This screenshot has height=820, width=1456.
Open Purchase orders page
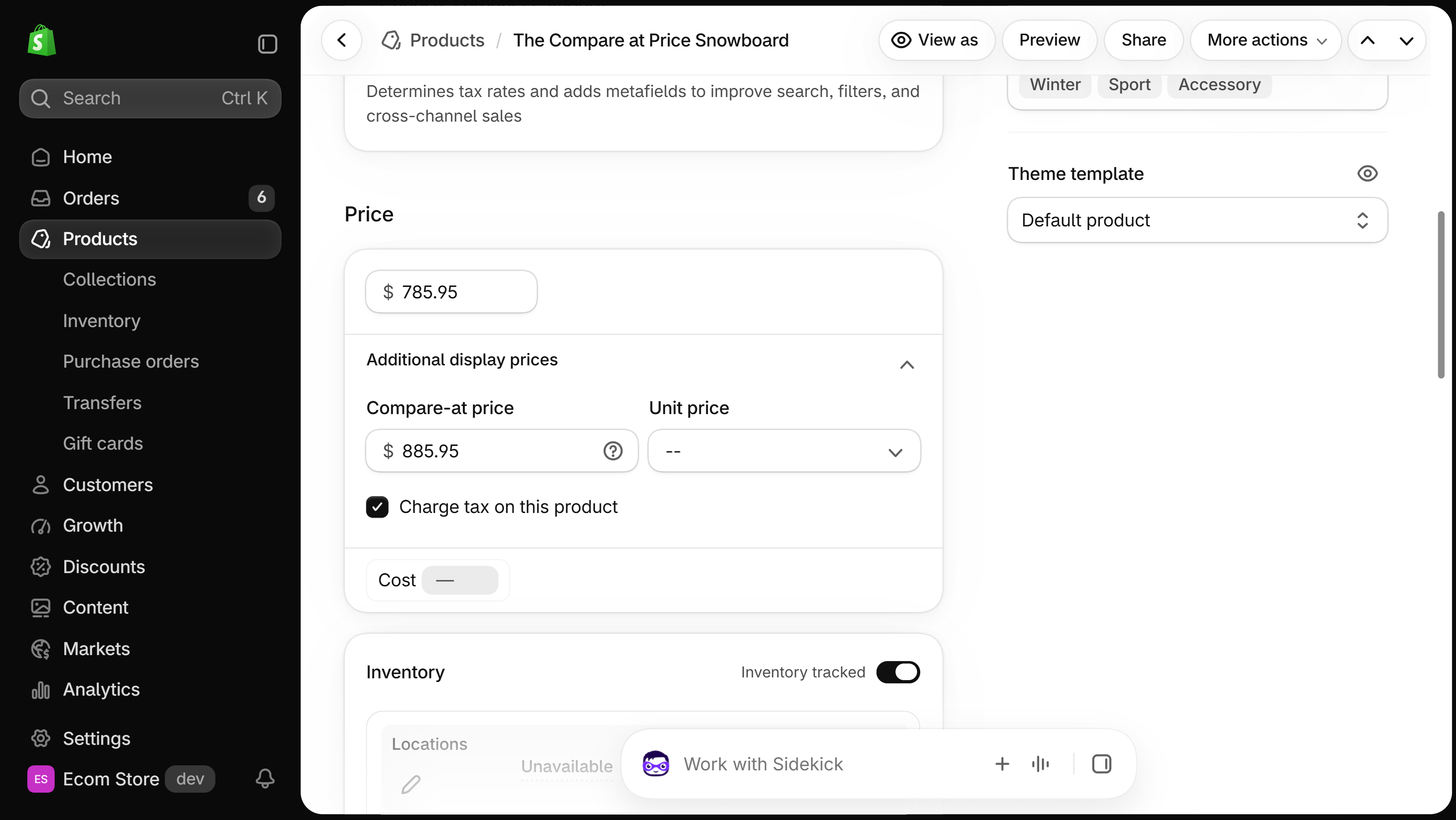(x=131, y=361)
